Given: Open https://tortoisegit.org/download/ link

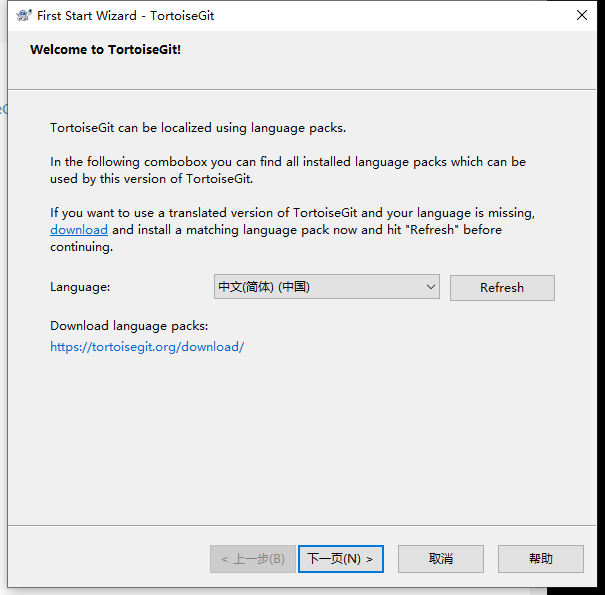Looking at the screenshot, I should coord(147,347).
